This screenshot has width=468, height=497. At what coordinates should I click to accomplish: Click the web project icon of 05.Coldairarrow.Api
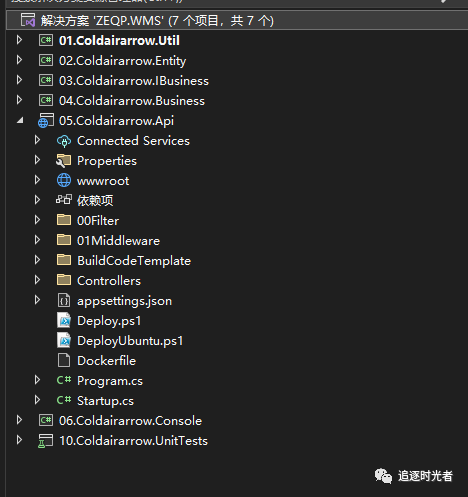click(x=46, y=121)
